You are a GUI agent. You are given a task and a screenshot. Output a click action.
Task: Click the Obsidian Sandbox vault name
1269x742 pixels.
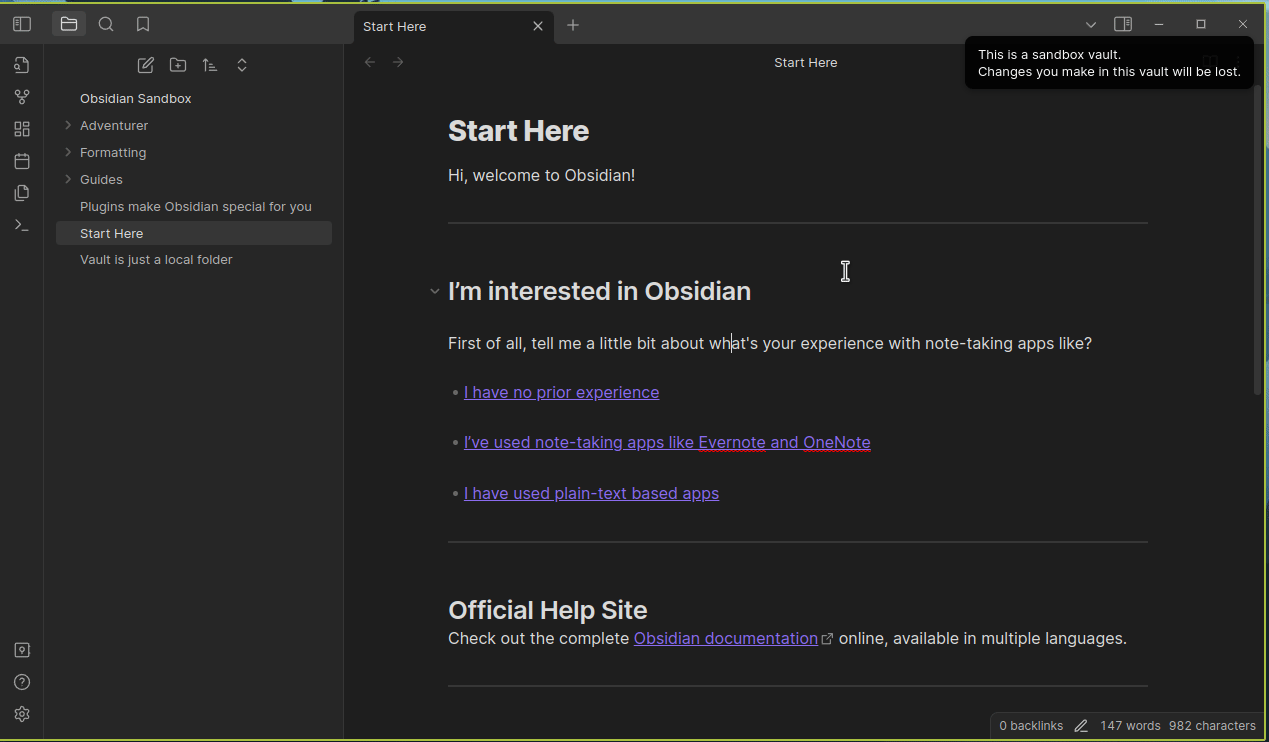tap(136, 98)
